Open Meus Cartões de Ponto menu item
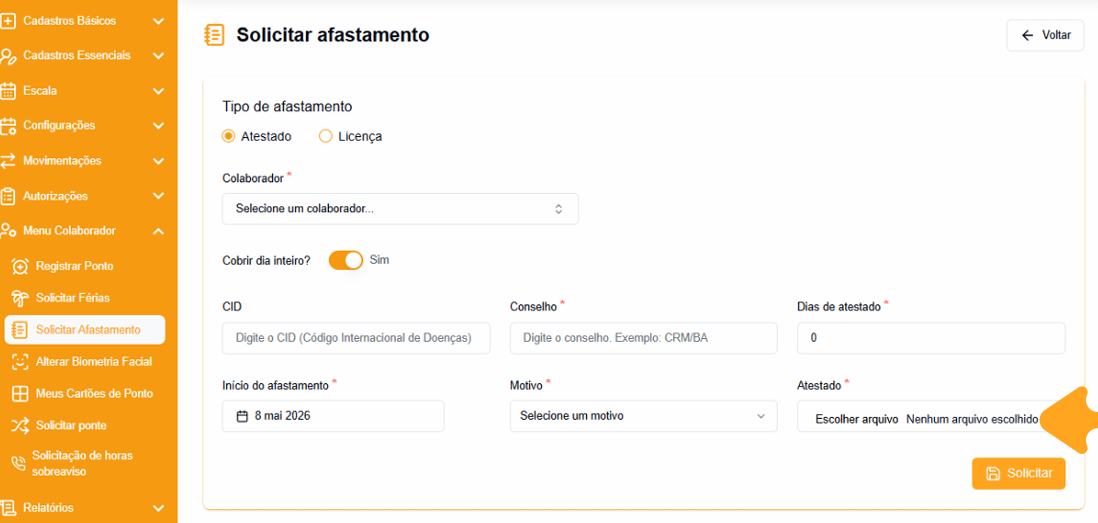1098x523 pixels. point(85,393)
